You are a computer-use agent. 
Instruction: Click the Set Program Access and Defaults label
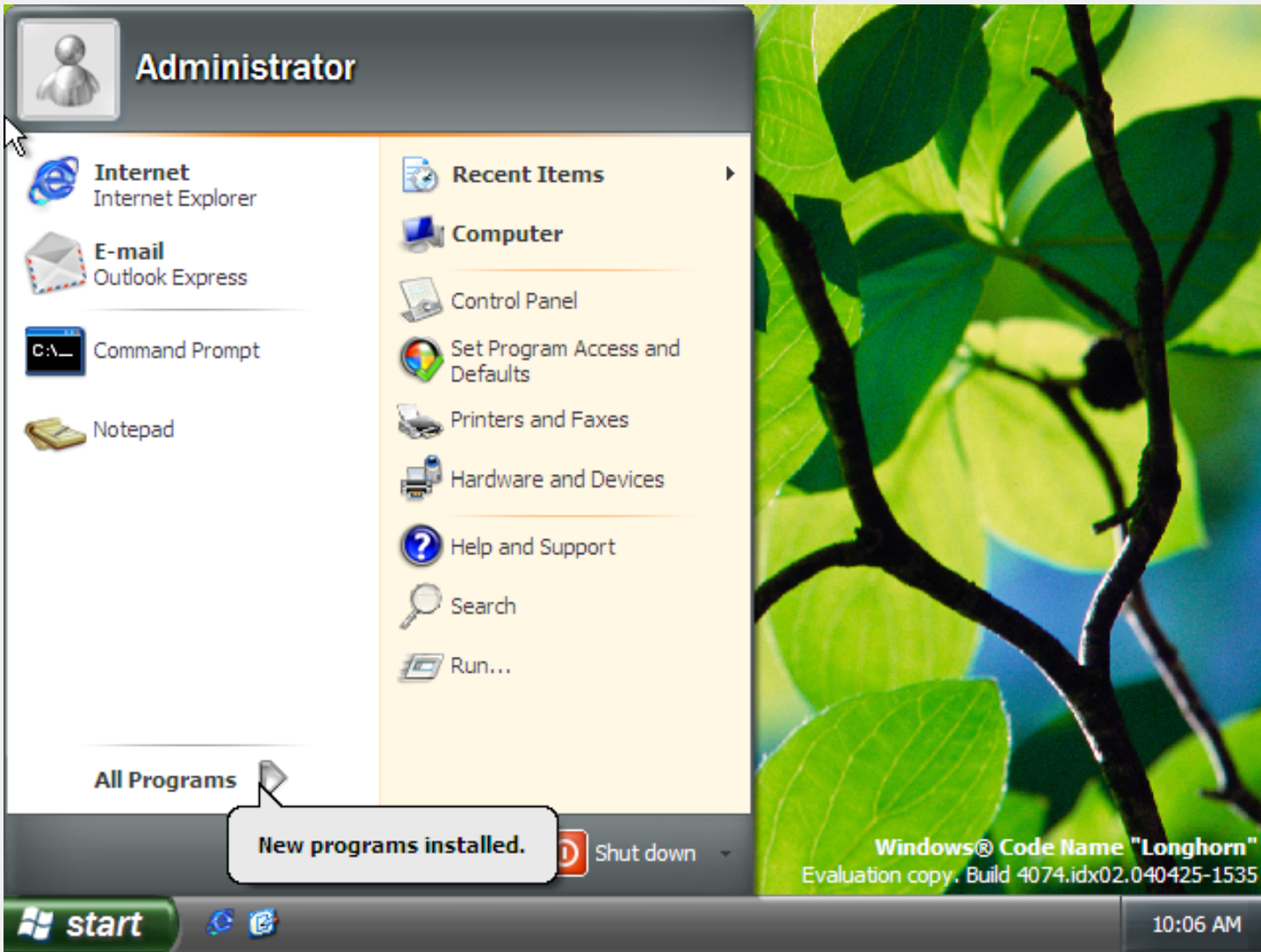click(x=565, y=361)
